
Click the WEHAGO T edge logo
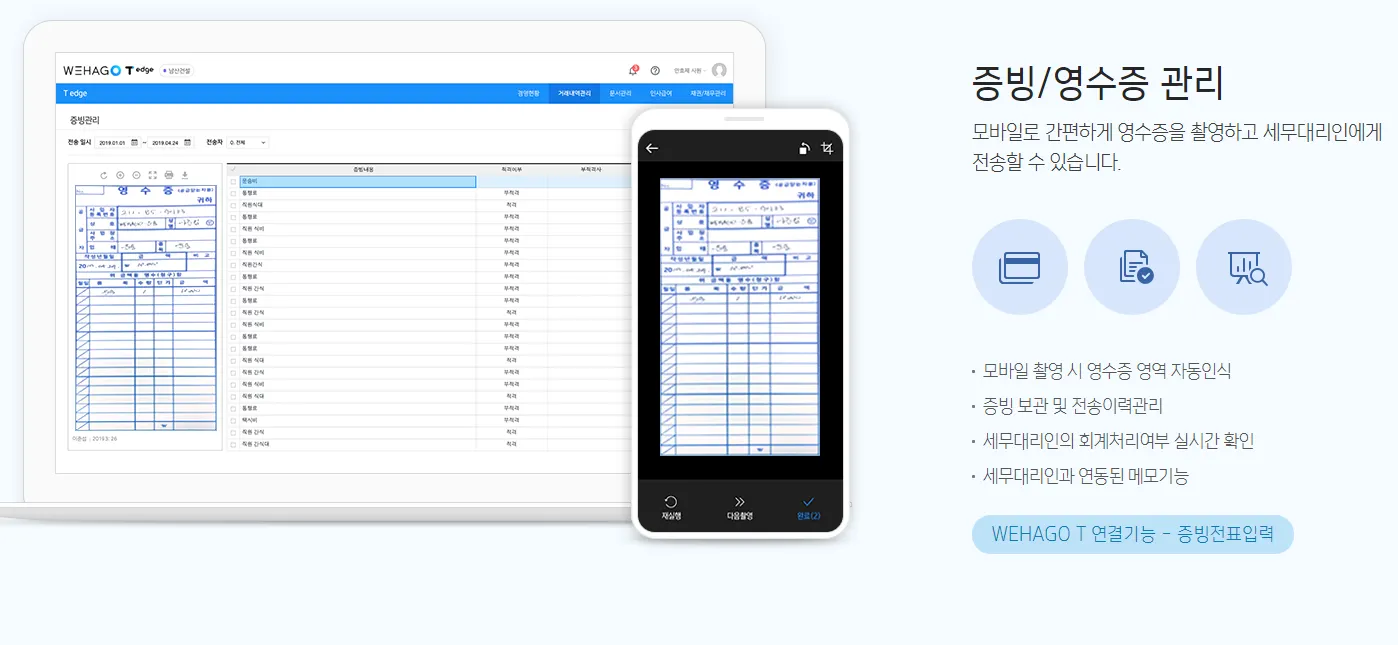tap(108, 70)
